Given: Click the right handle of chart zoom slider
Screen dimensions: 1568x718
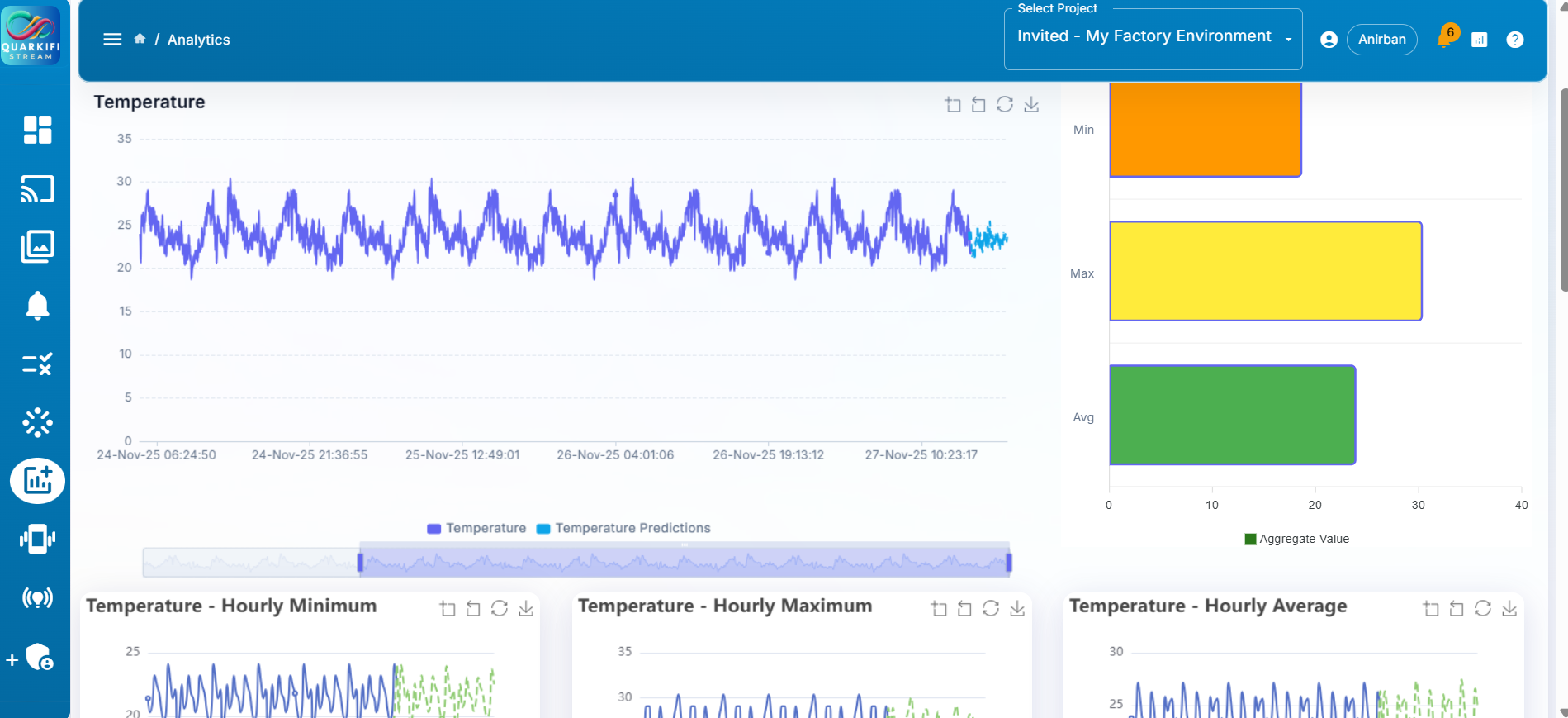Looking at the screenshot, I should 1009,563.
